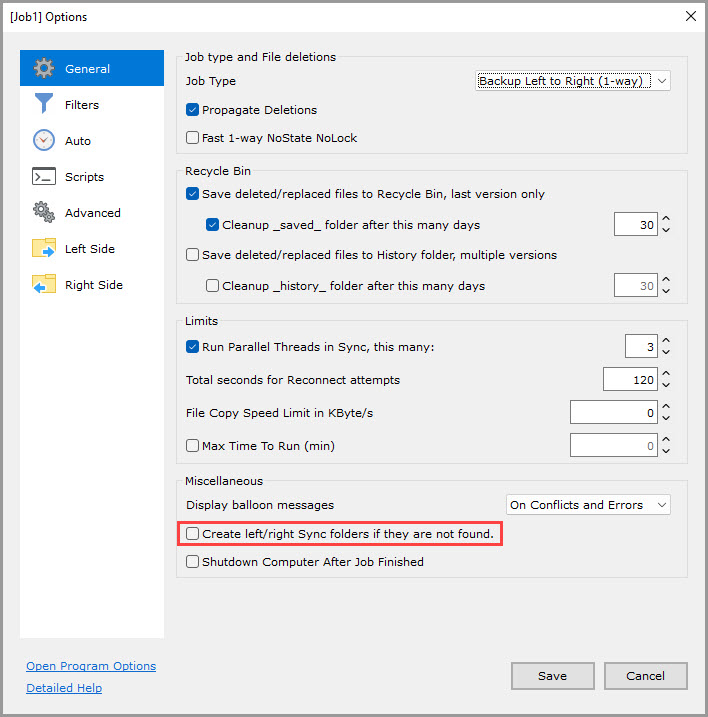The width and height of the screenshot is (708, 717).
Task: Switch to the Filters tab
Action: point(82,105)
